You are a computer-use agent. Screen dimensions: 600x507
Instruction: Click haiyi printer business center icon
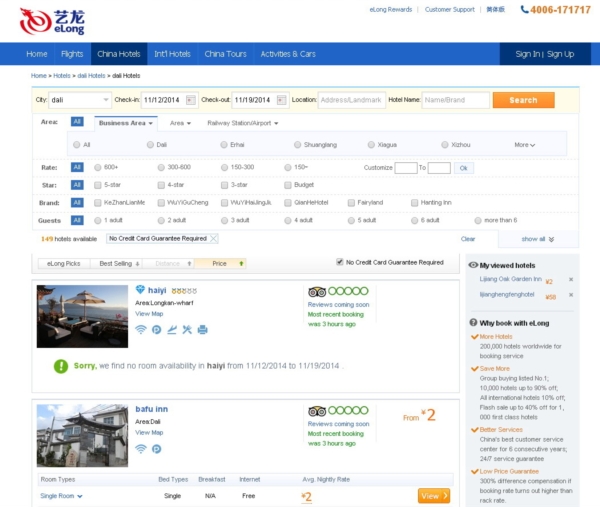pyautogui.click(x=202, y=329)
